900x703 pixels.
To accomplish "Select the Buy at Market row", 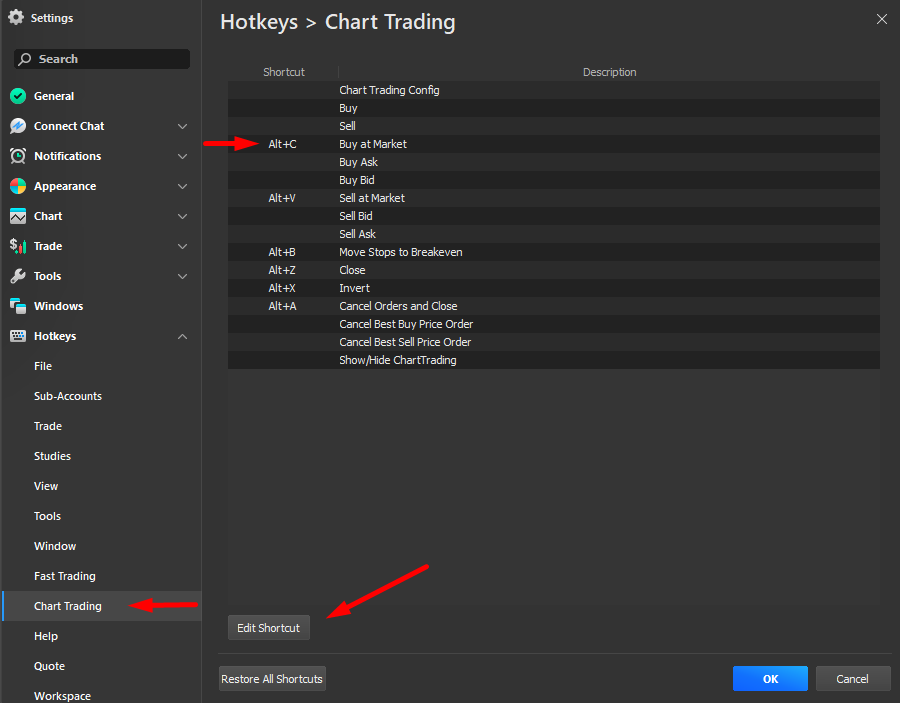I will (553, 144).
